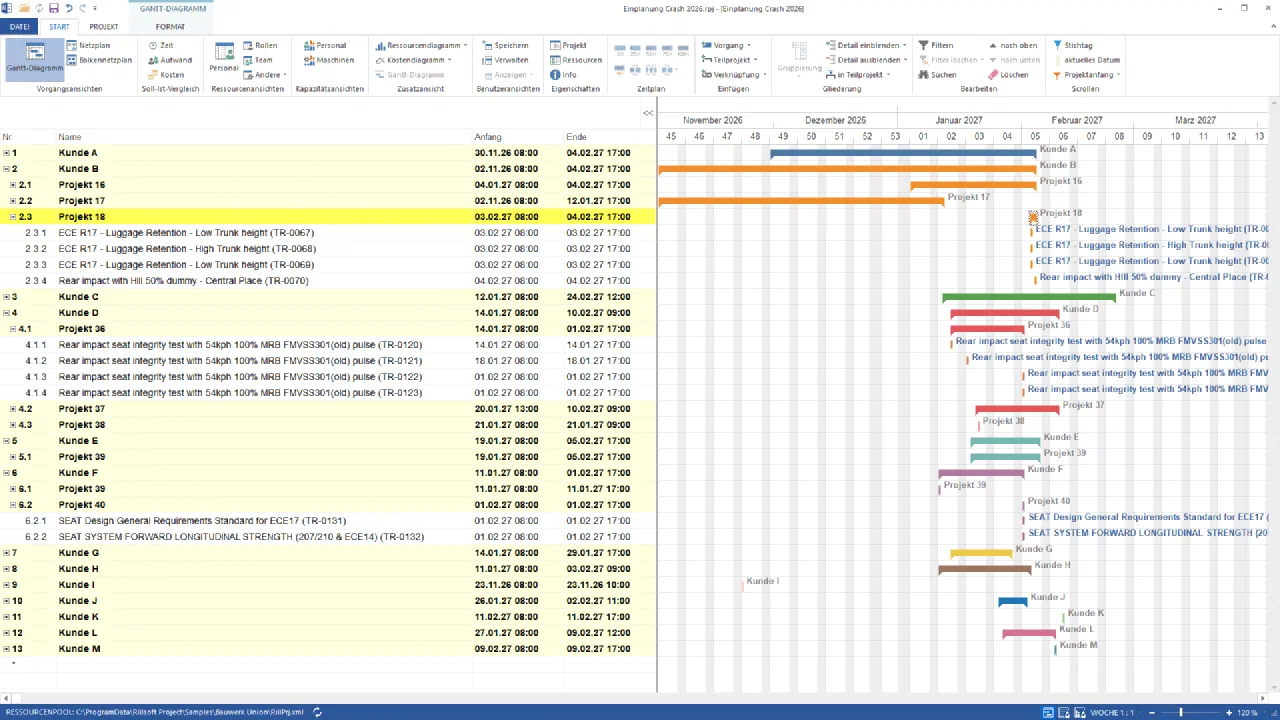Select third view layout icon in status bar

tap(1080, 712)
